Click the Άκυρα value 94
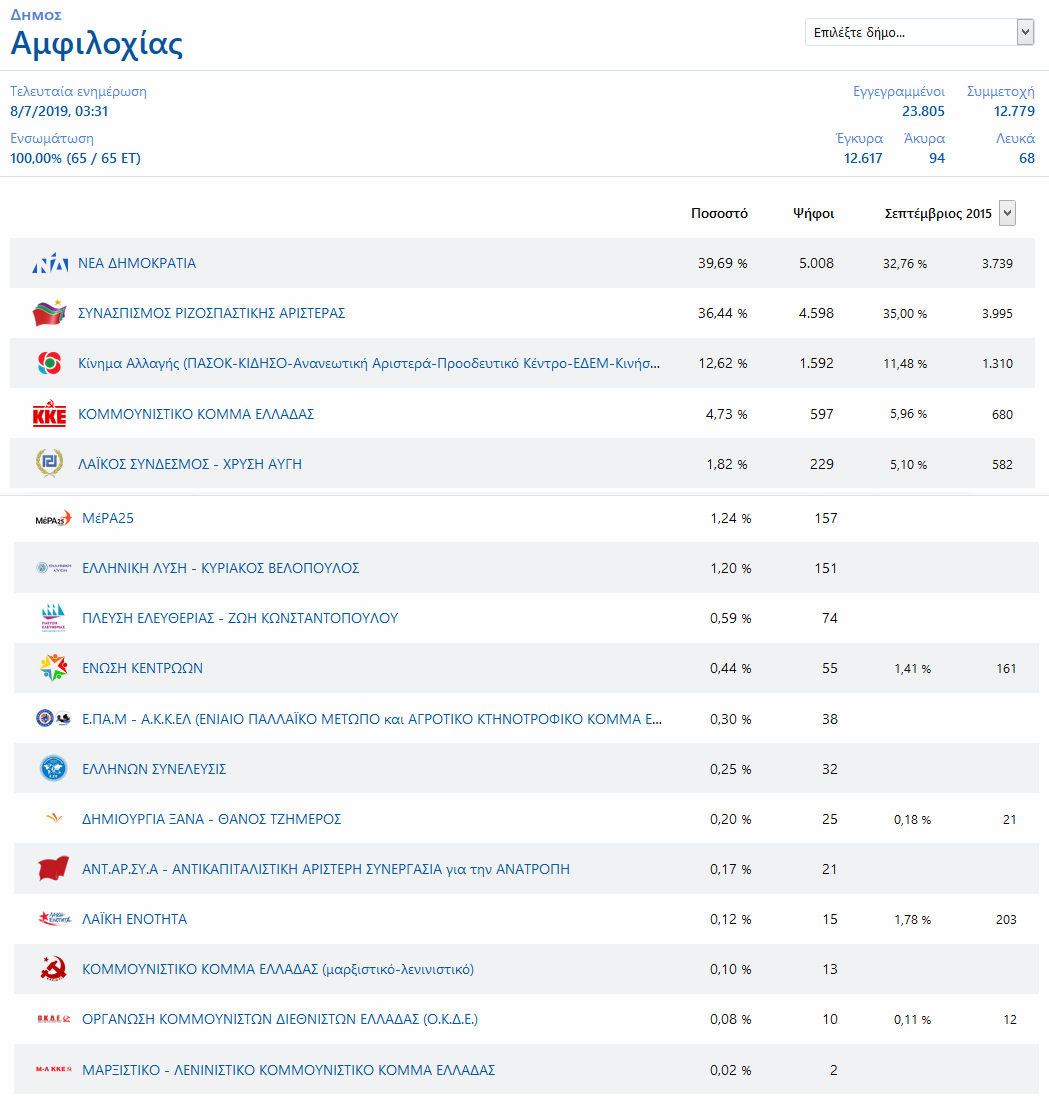The height and width of the screenshot is (1096, 1049). tap(937, 158)
